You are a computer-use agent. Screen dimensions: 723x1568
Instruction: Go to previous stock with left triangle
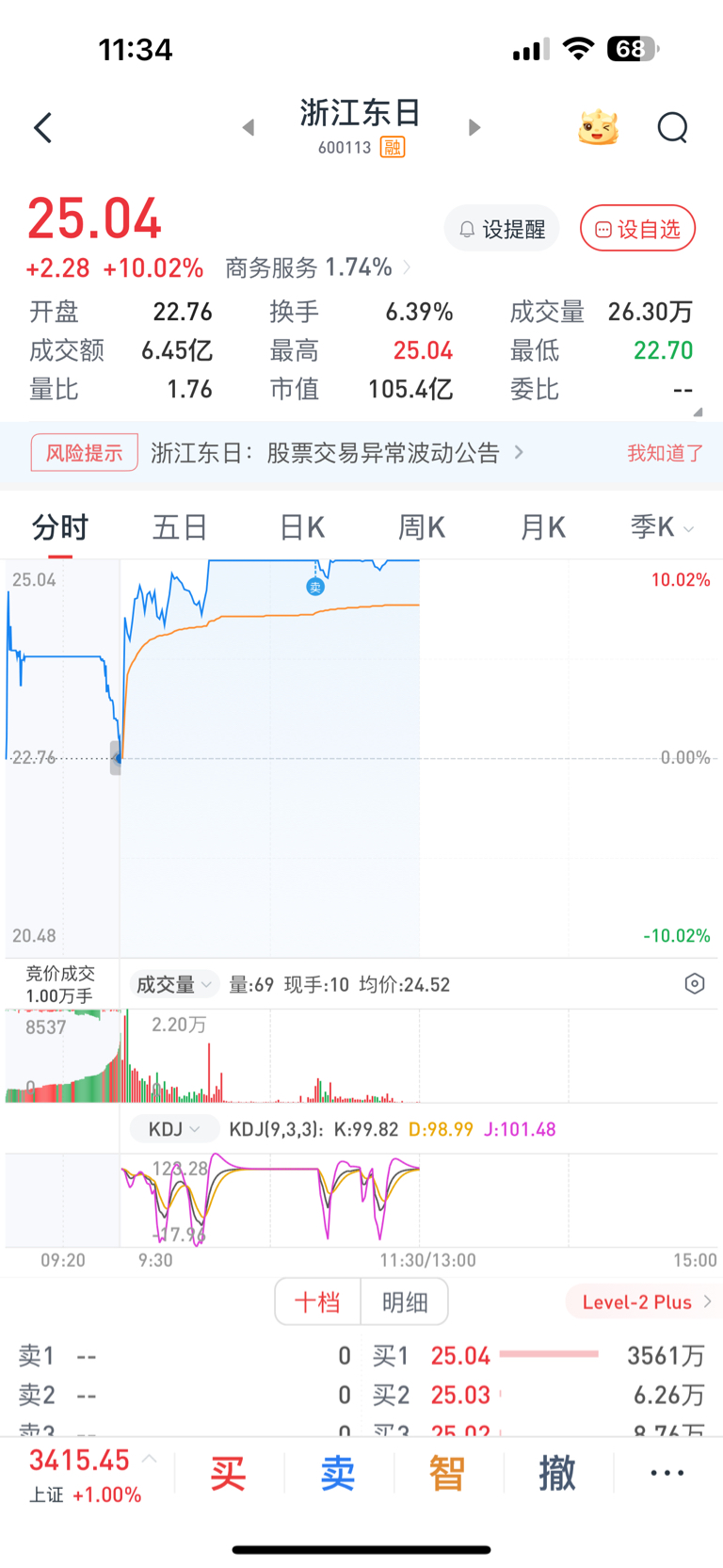249,127
